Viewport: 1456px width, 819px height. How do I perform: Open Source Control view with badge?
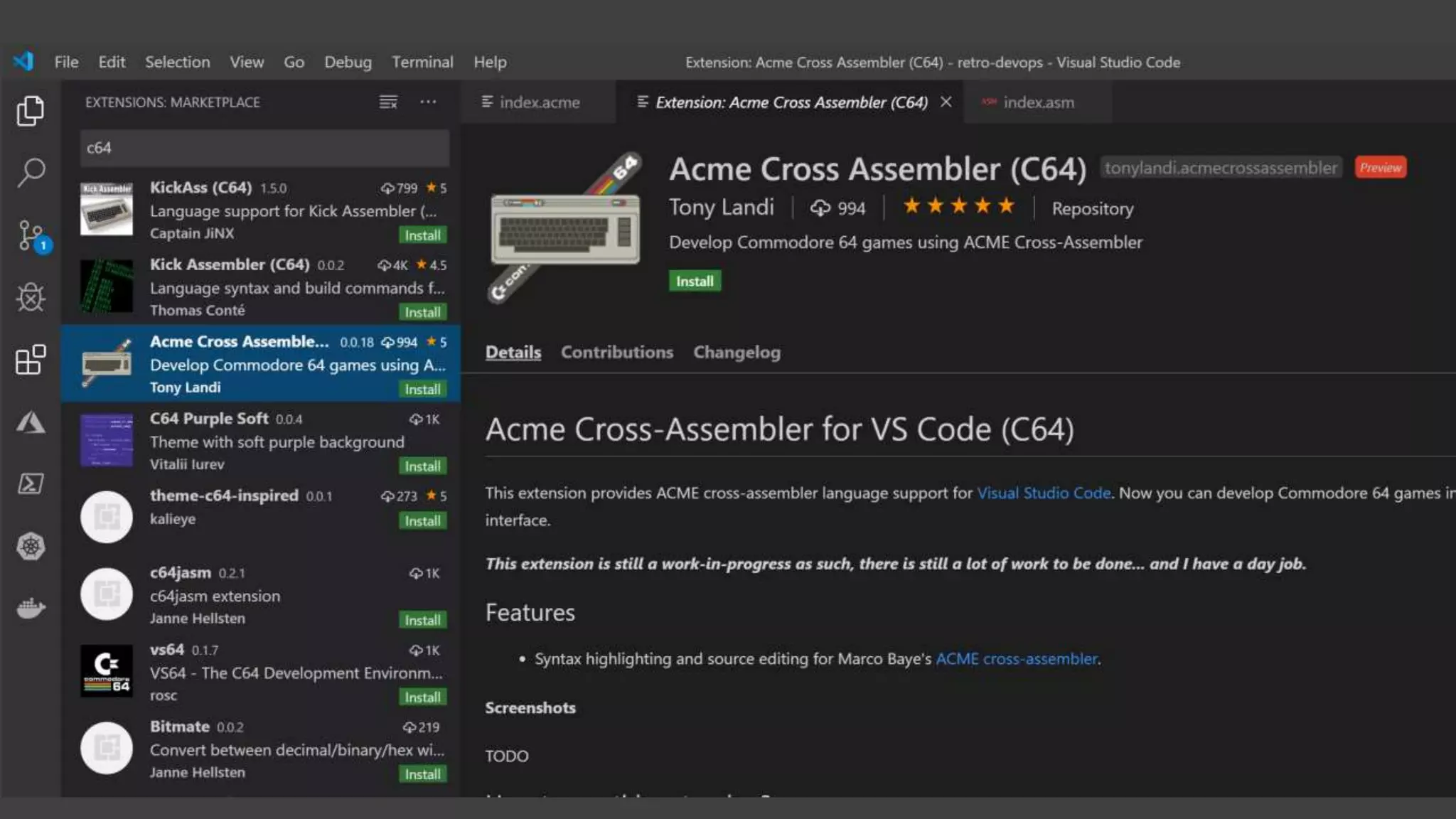(x=31, y=235)
